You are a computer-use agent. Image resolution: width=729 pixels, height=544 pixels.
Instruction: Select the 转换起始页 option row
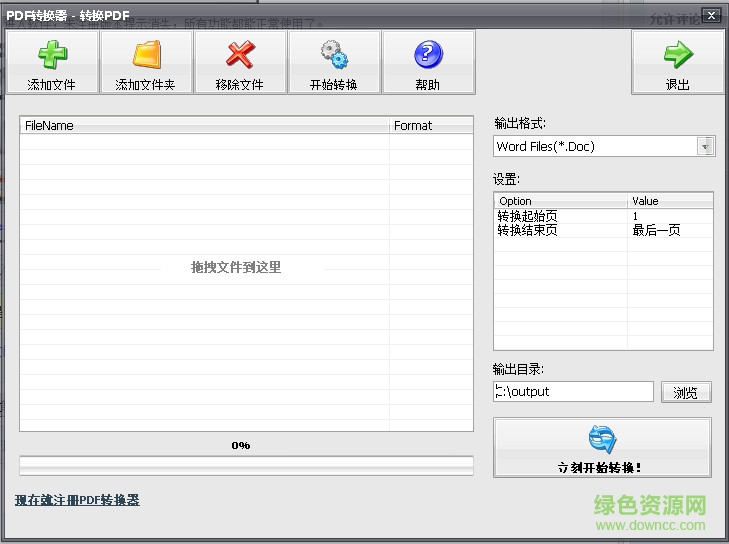point(603,216)
